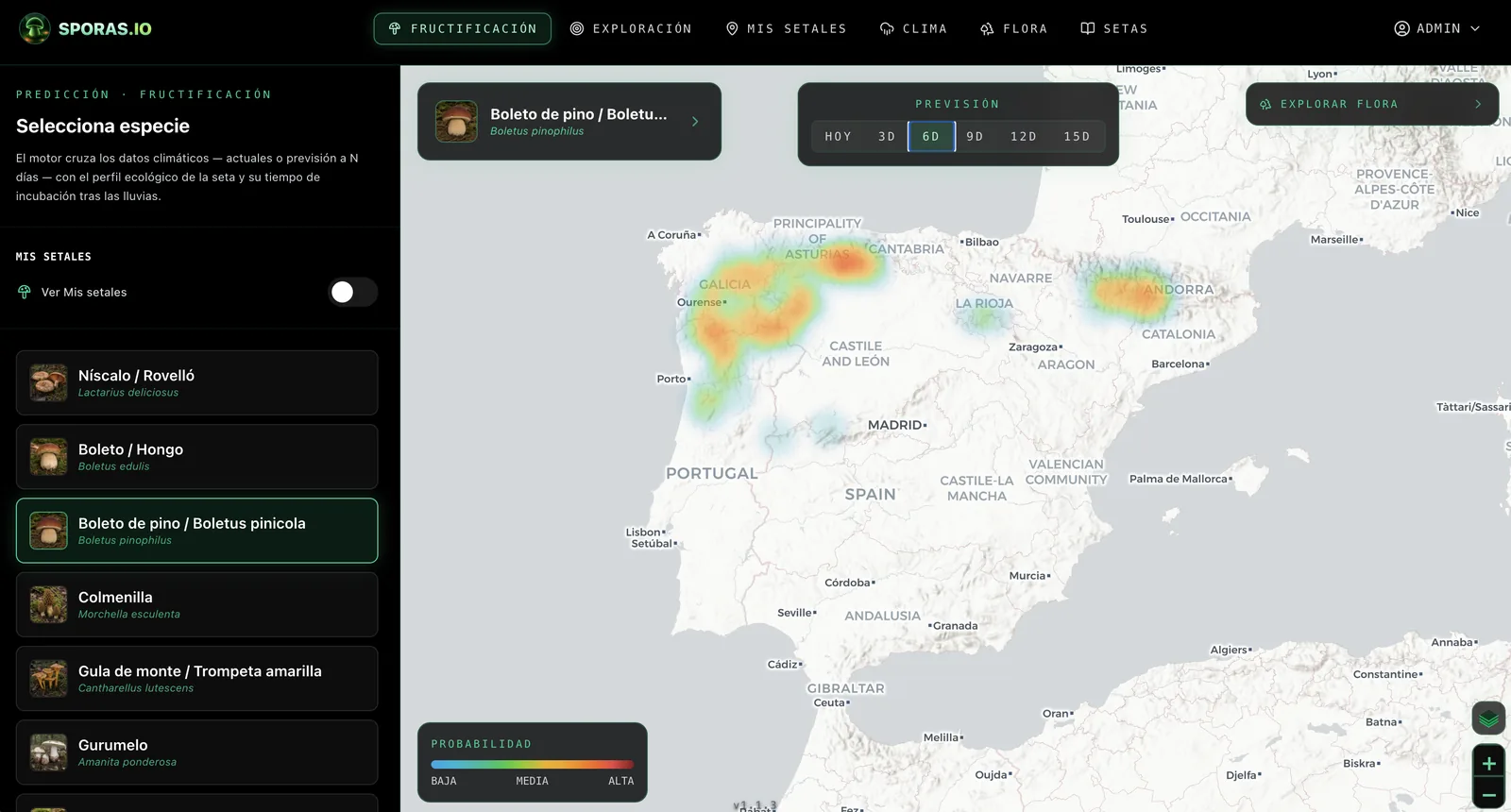Toggle the Ver Mis setales switch
Image resolution: width=1511 pixels, height=812 pixels.
click(x=353, y=292)
